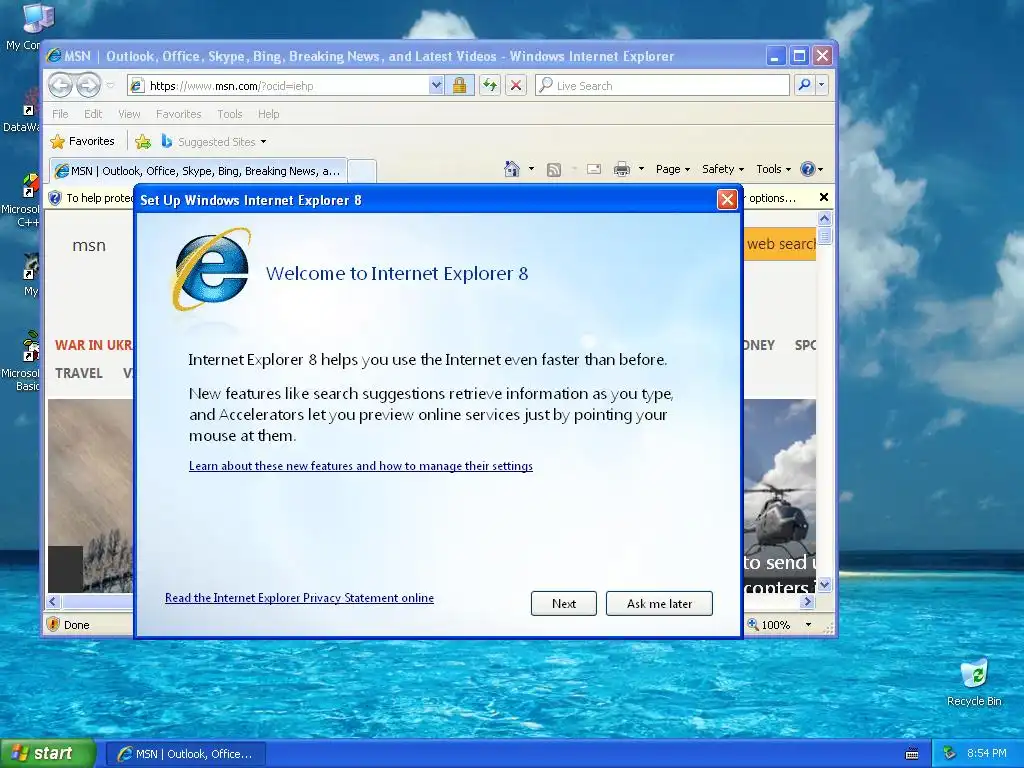Close the Set Up Internet Explorer dialog
The height and width of the screenshot is (768, 1024).
[x=727, y=199]
